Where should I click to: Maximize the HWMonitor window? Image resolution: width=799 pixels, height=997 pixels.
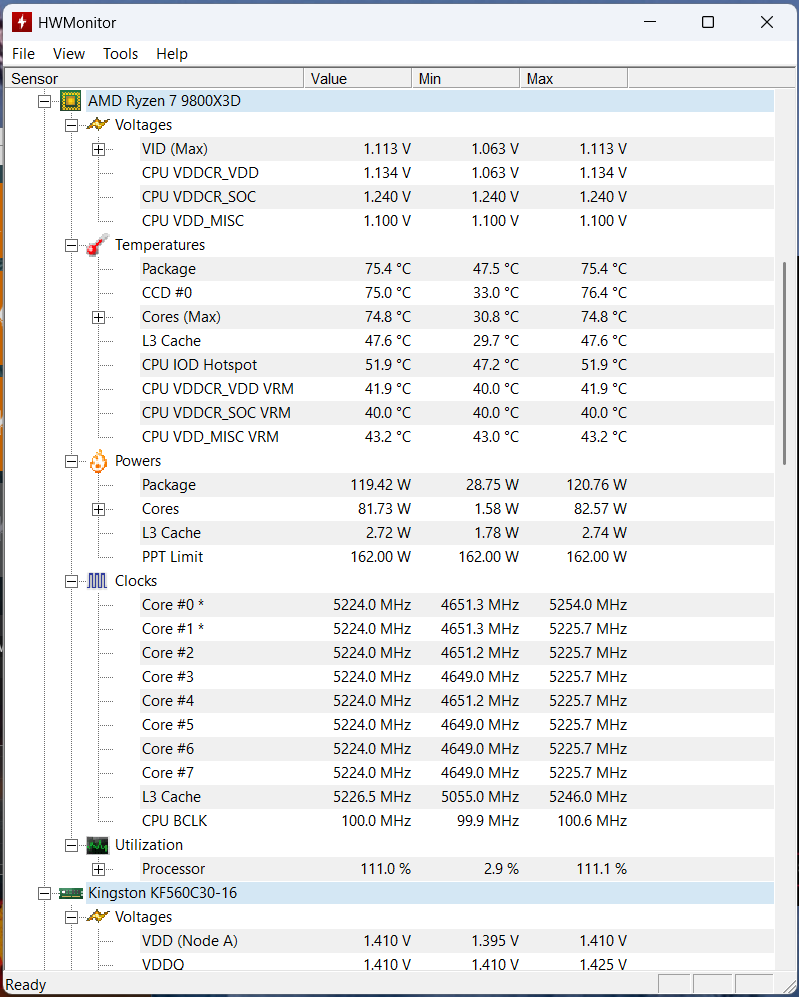tap(707, 22)
